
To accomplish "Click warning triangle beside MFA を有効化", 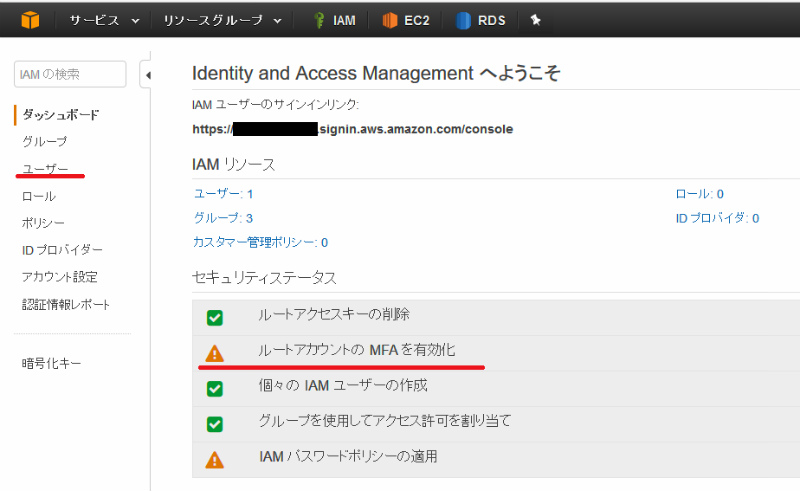I will (214, 353).
